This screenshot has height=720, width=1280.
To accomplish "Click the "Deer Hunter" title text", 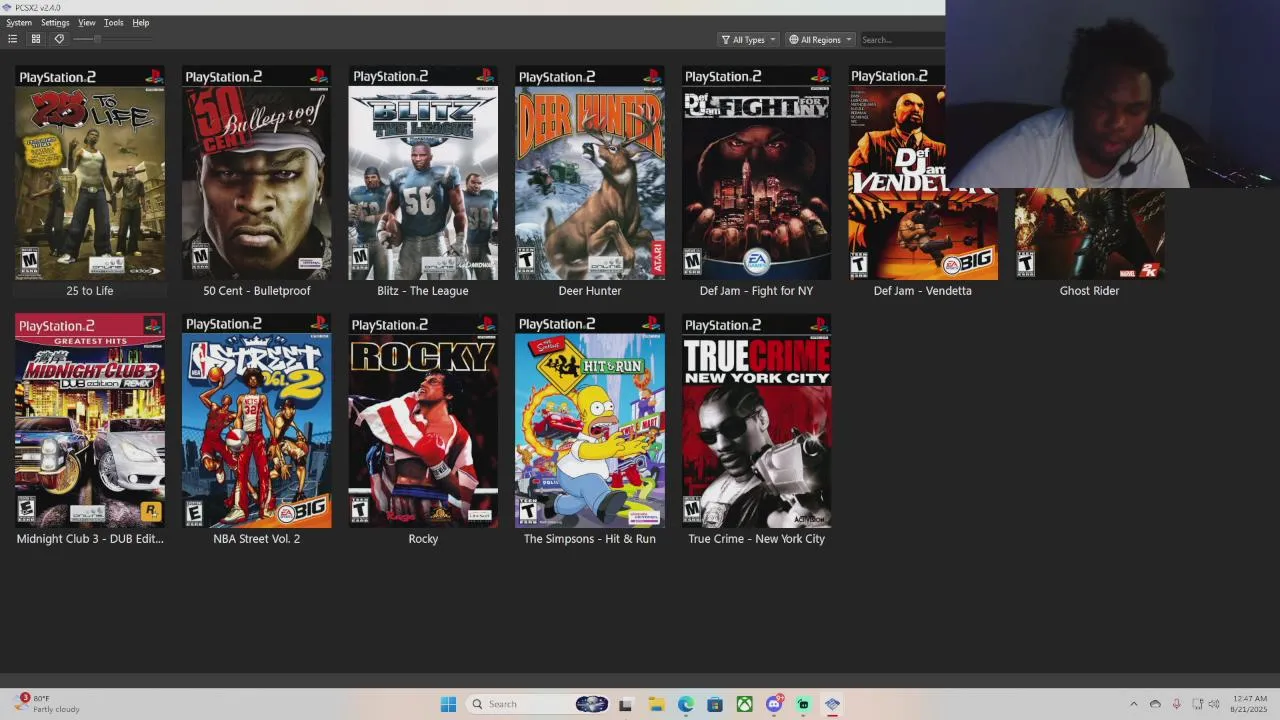I will click(590, 291).
